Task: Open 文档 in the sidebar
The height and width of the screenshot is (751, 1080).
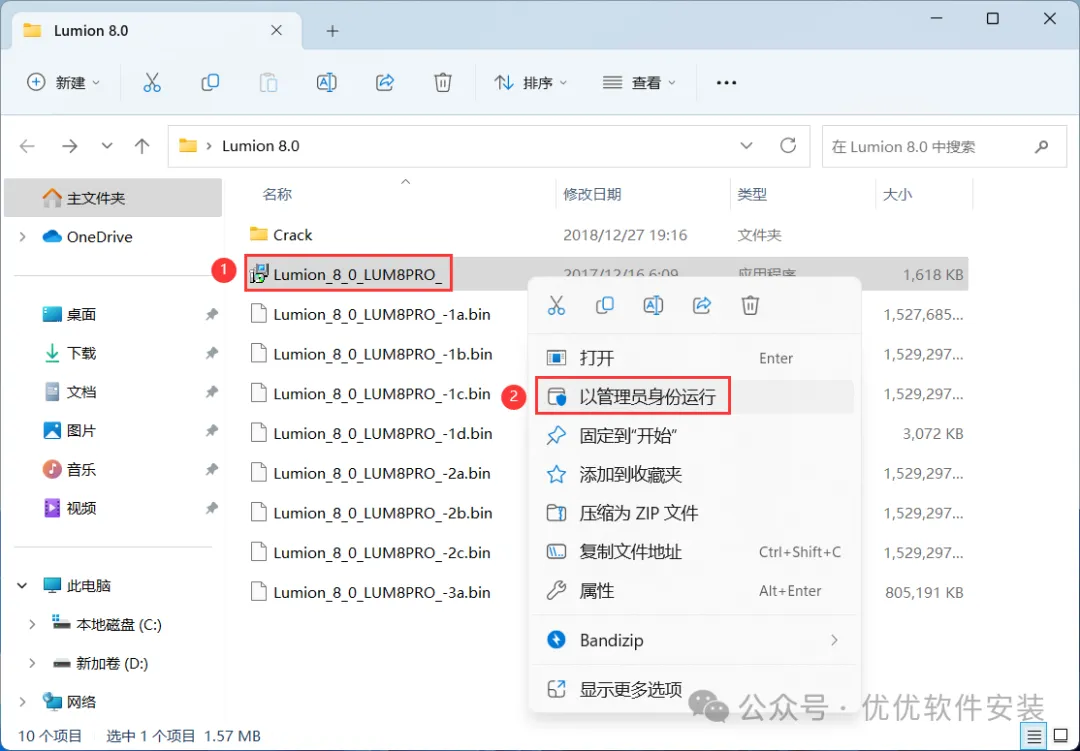Action: point(81,392)
